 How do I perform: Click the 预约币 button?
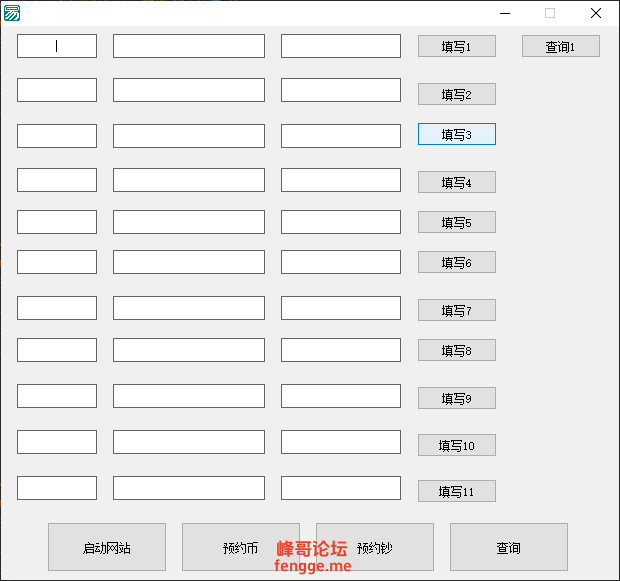pos(241,547)
